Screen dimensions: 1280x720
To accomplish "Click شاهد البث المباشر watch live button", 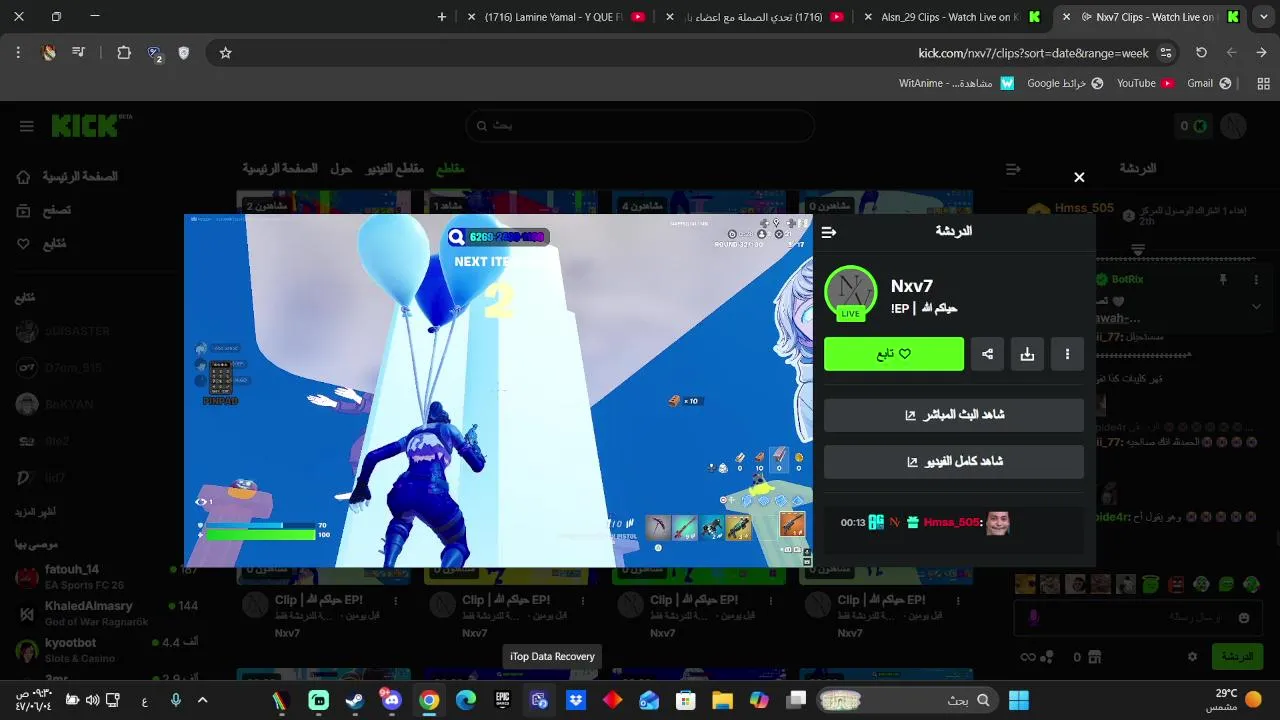I will [954, 415].
